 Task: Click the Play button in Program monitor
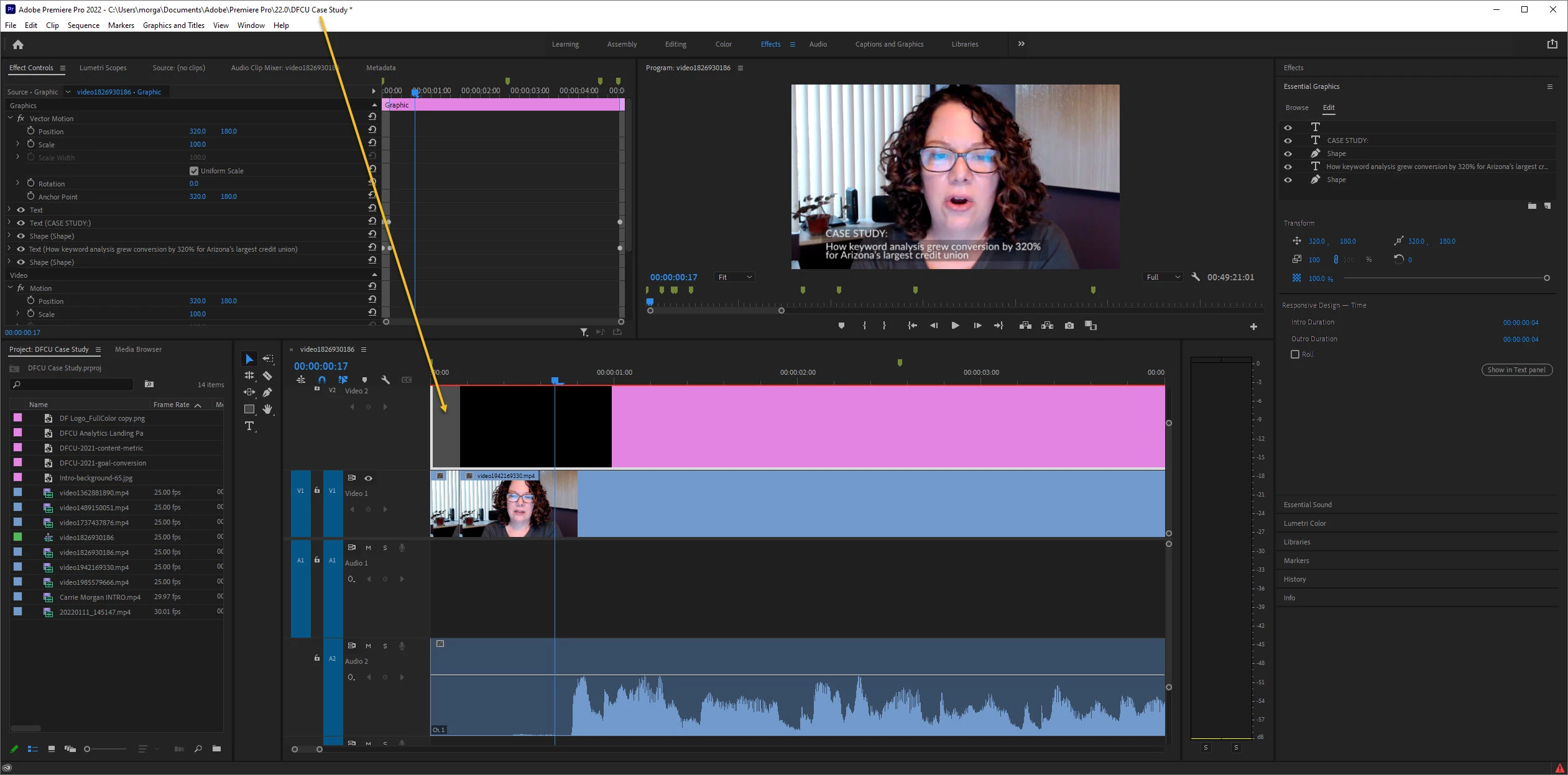[955, 326]
